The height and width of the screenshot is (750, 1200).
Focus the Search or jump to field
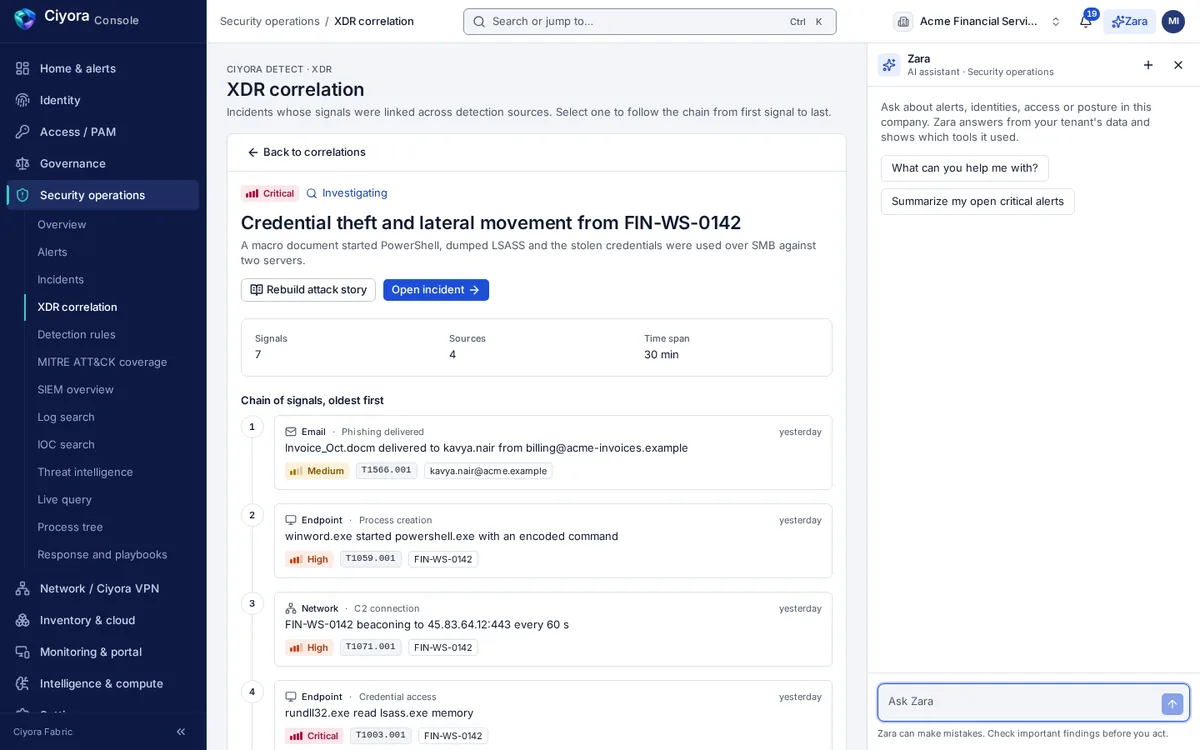tap(650, 21)
